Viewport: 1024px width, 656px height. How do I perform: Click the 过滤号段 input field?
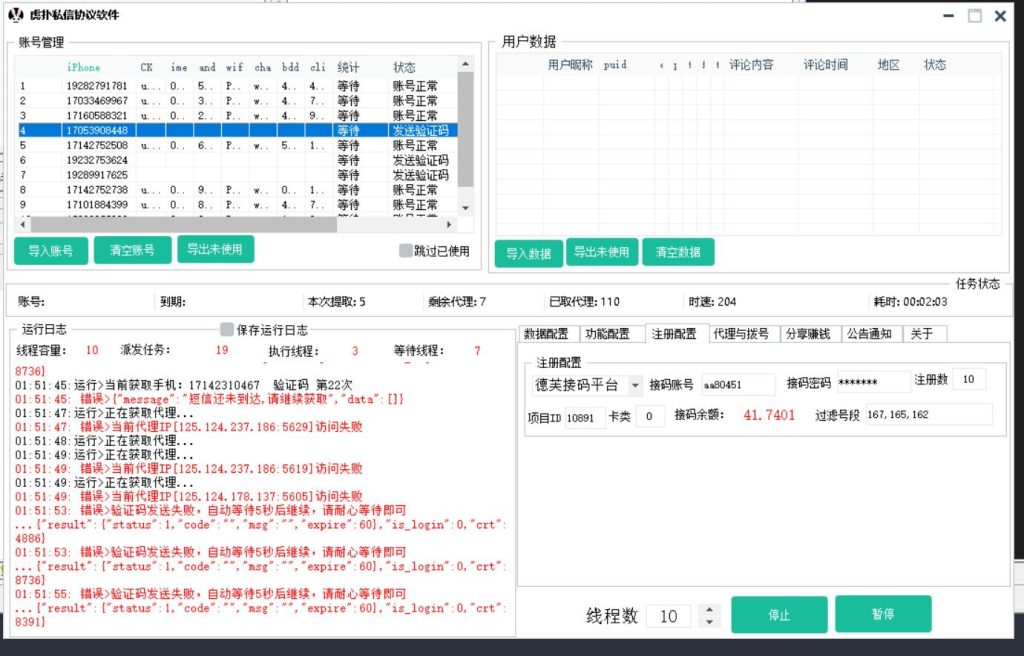coord(927,414)
